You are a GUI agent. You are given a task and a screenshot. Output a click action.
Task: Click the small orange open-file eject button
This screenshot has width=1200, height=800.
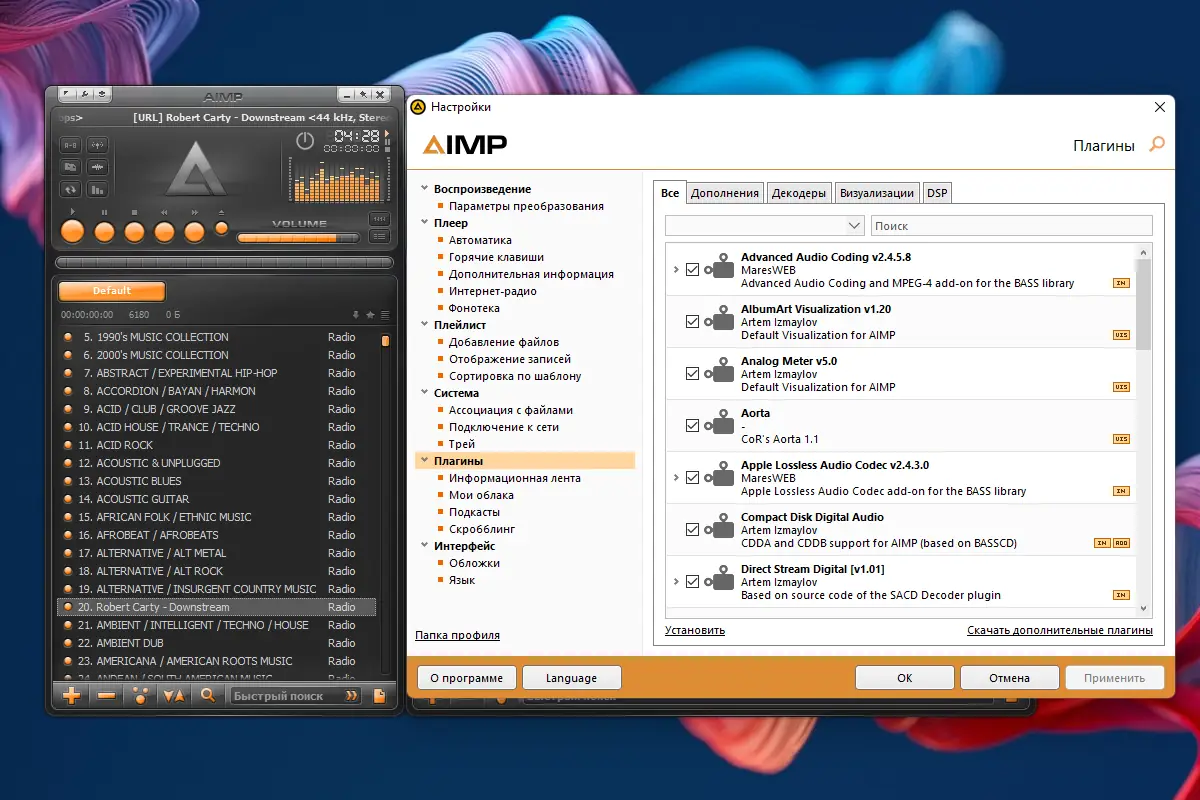coord(221,228)
